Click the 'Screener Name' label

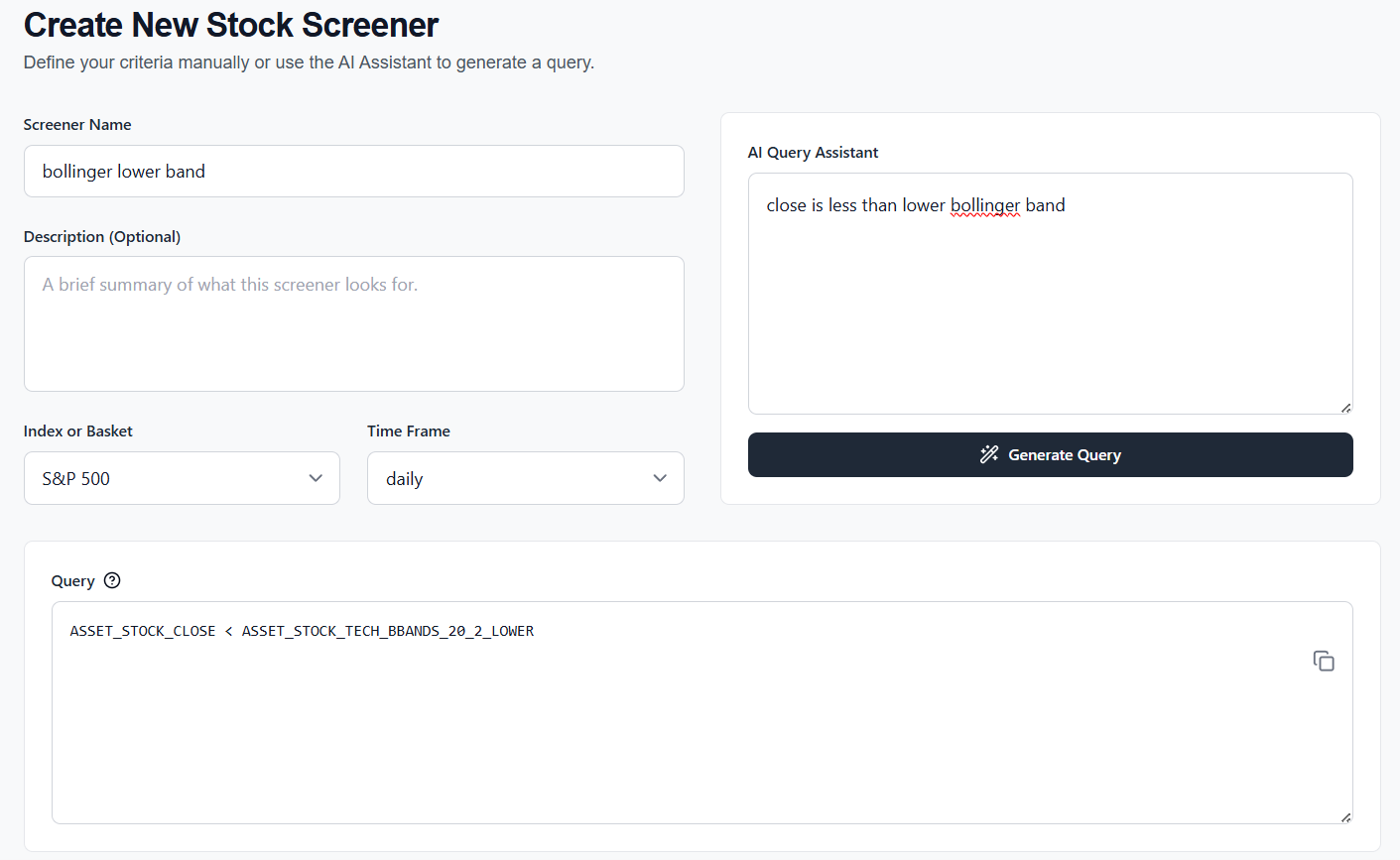point(77,125)
